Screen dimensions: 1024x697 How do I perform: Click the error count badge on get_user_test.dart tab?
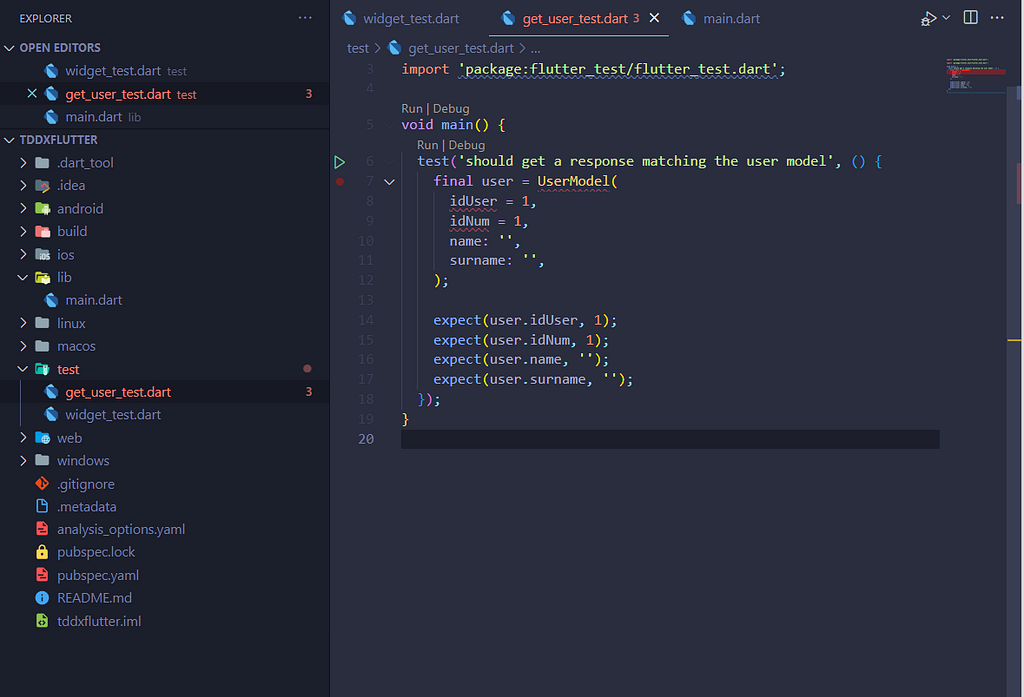(x=636, y=18)
